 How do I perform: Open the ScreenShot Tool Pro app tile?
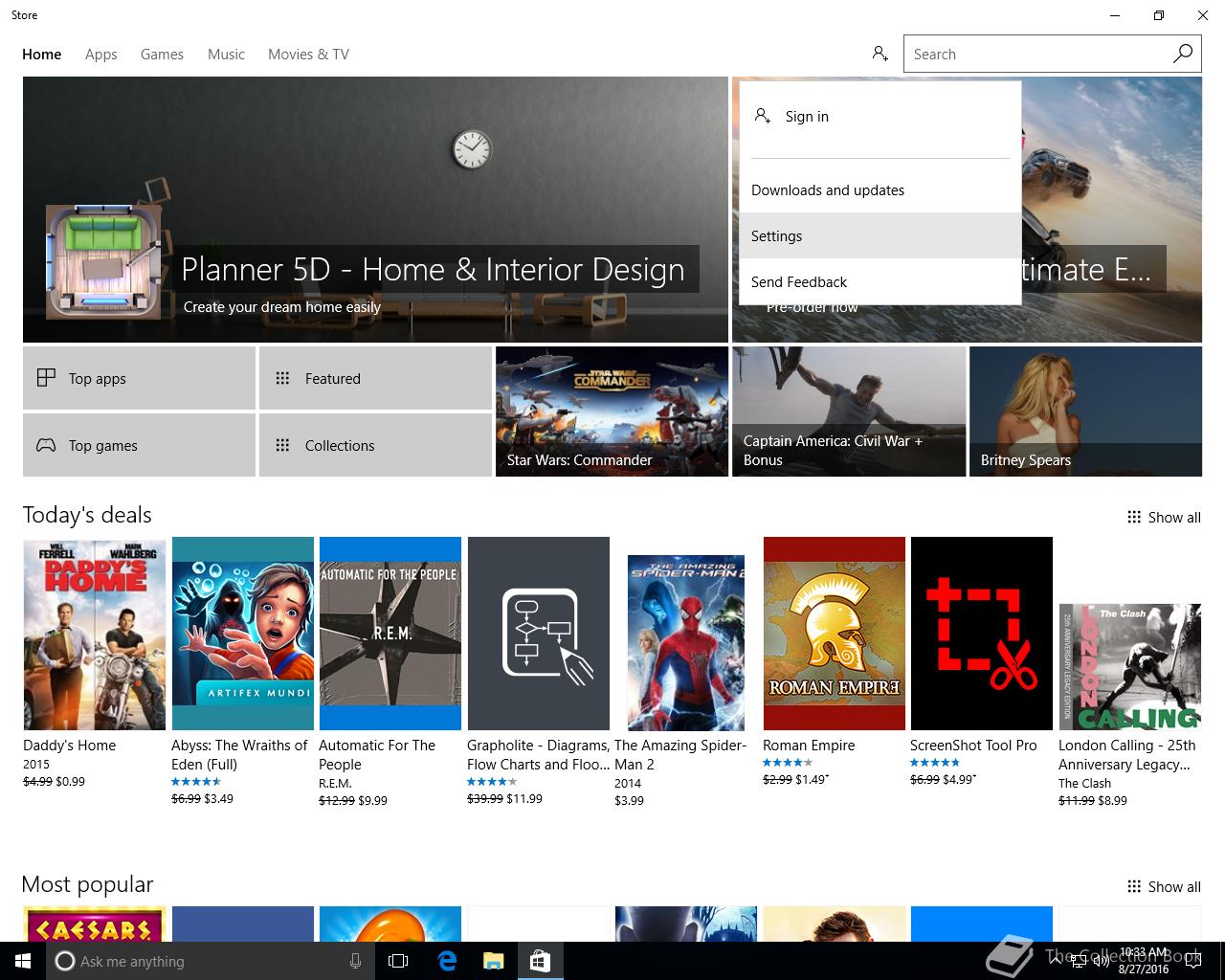[982, 634]
